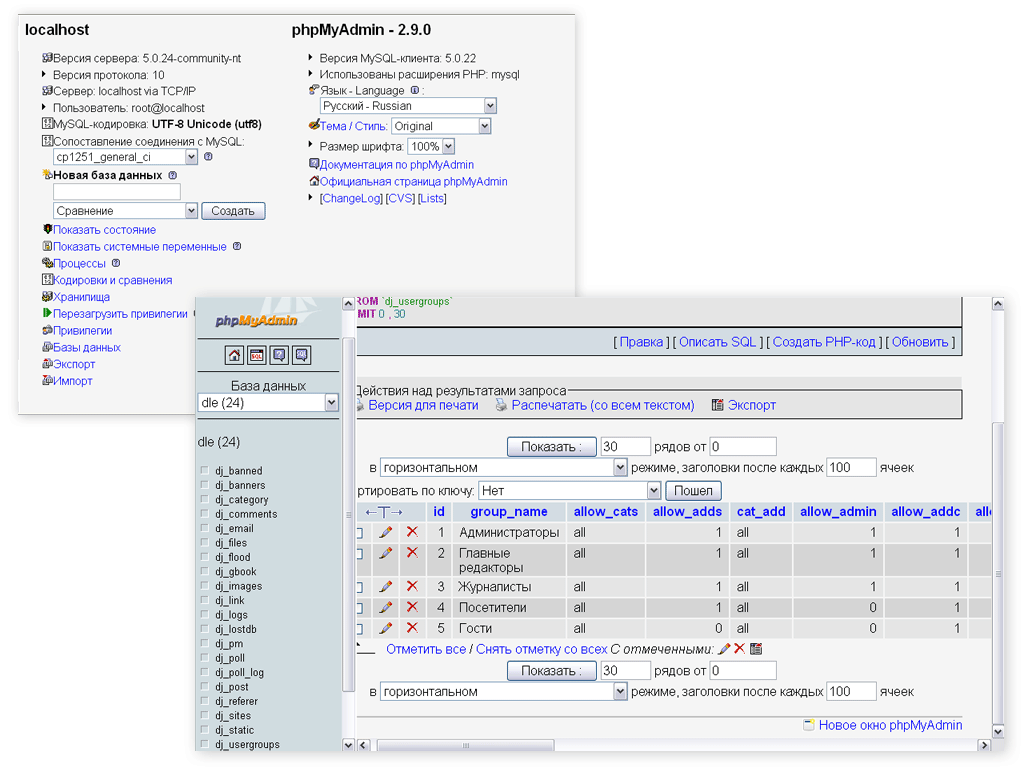Click the new window icon beside Новое окно phpMyAdmin
Viewport: 1024px width, 768px height.
[x=808, y=726]
